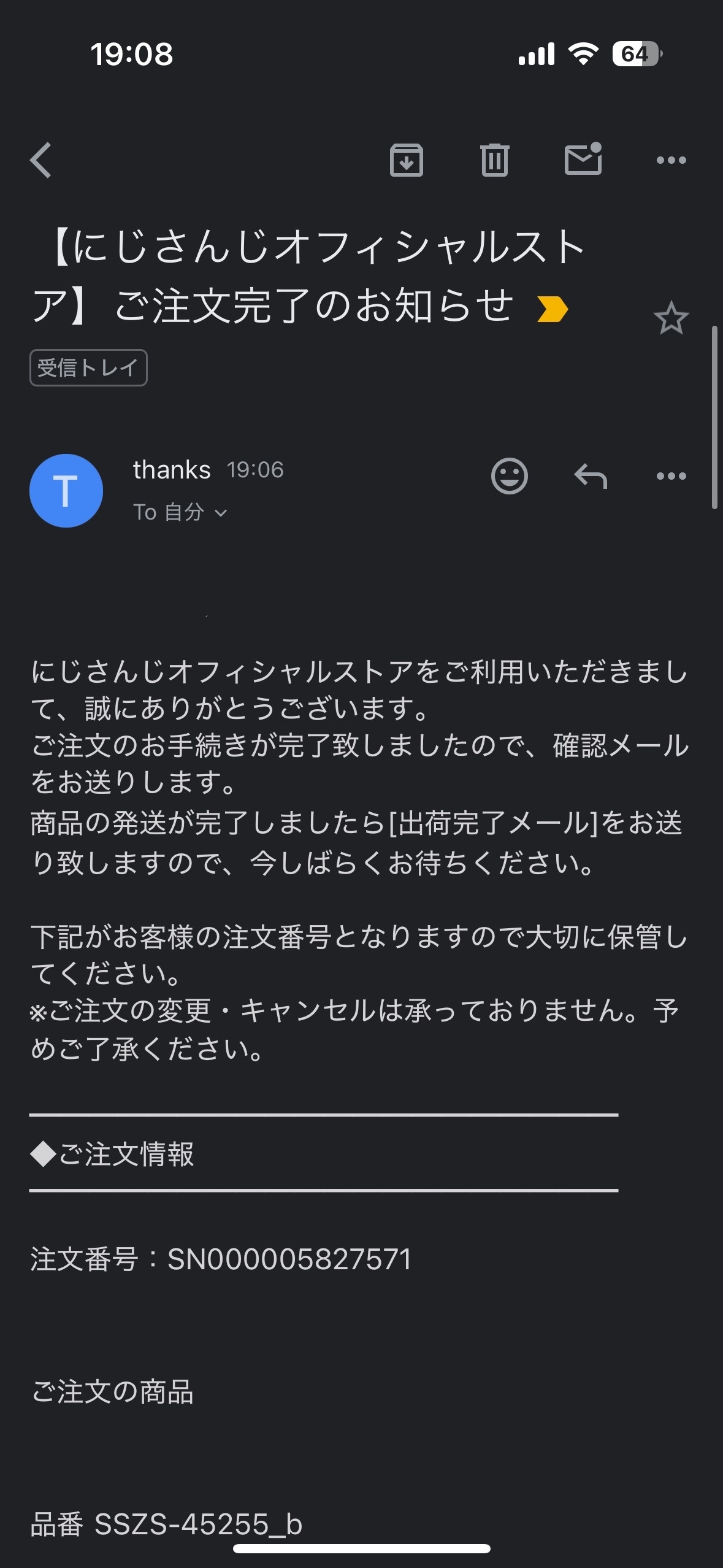723x1568 pixels.
Task: Tap the 品番 SSZS-45255_b product code
Action: [x=167, y=1524]
